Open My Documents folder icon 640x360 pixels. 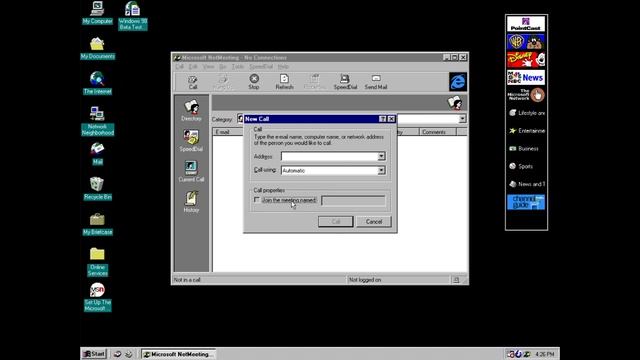click(x=97, y=48)
